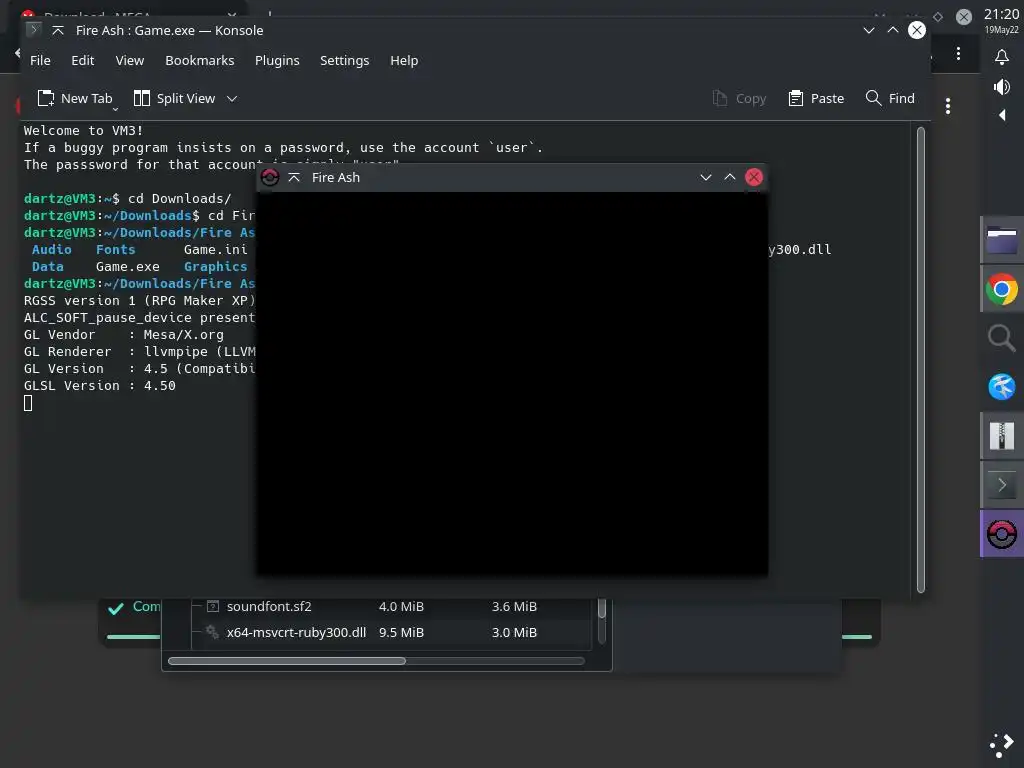The width and height of the screenshot is (1024, 768).
Task: Click the Konsole terminal icon in title bar
Action: click(33, 30)
